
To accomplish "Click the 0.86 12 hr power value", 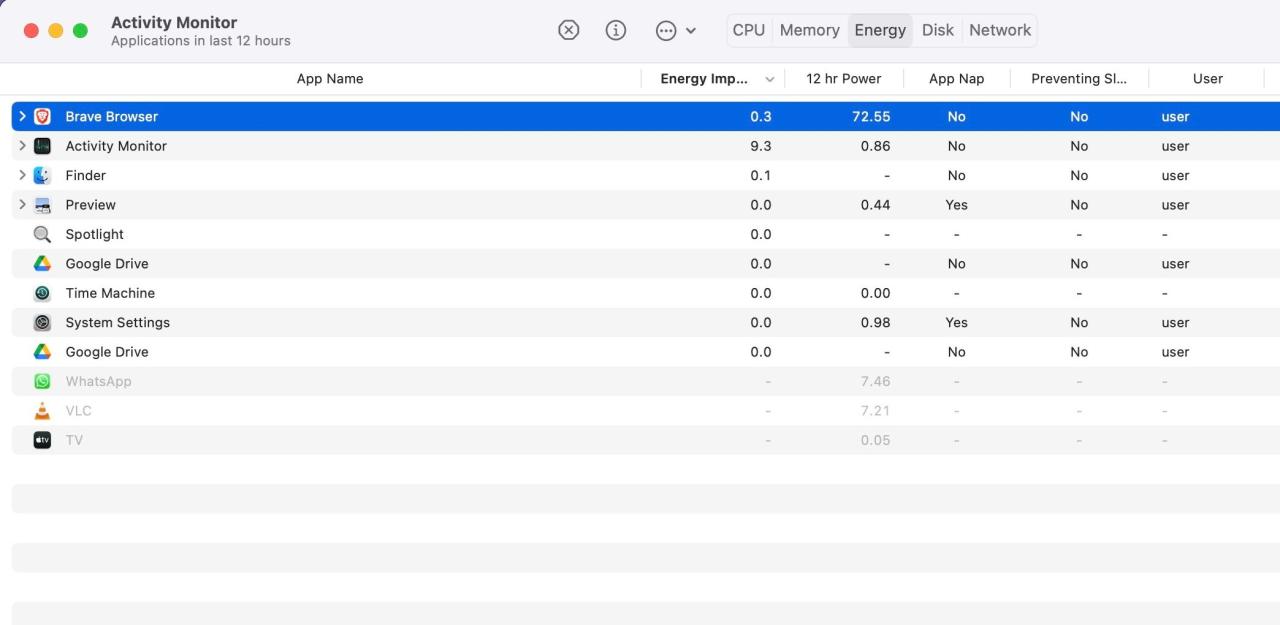I will pyautogui.click(x=875, y=146).
